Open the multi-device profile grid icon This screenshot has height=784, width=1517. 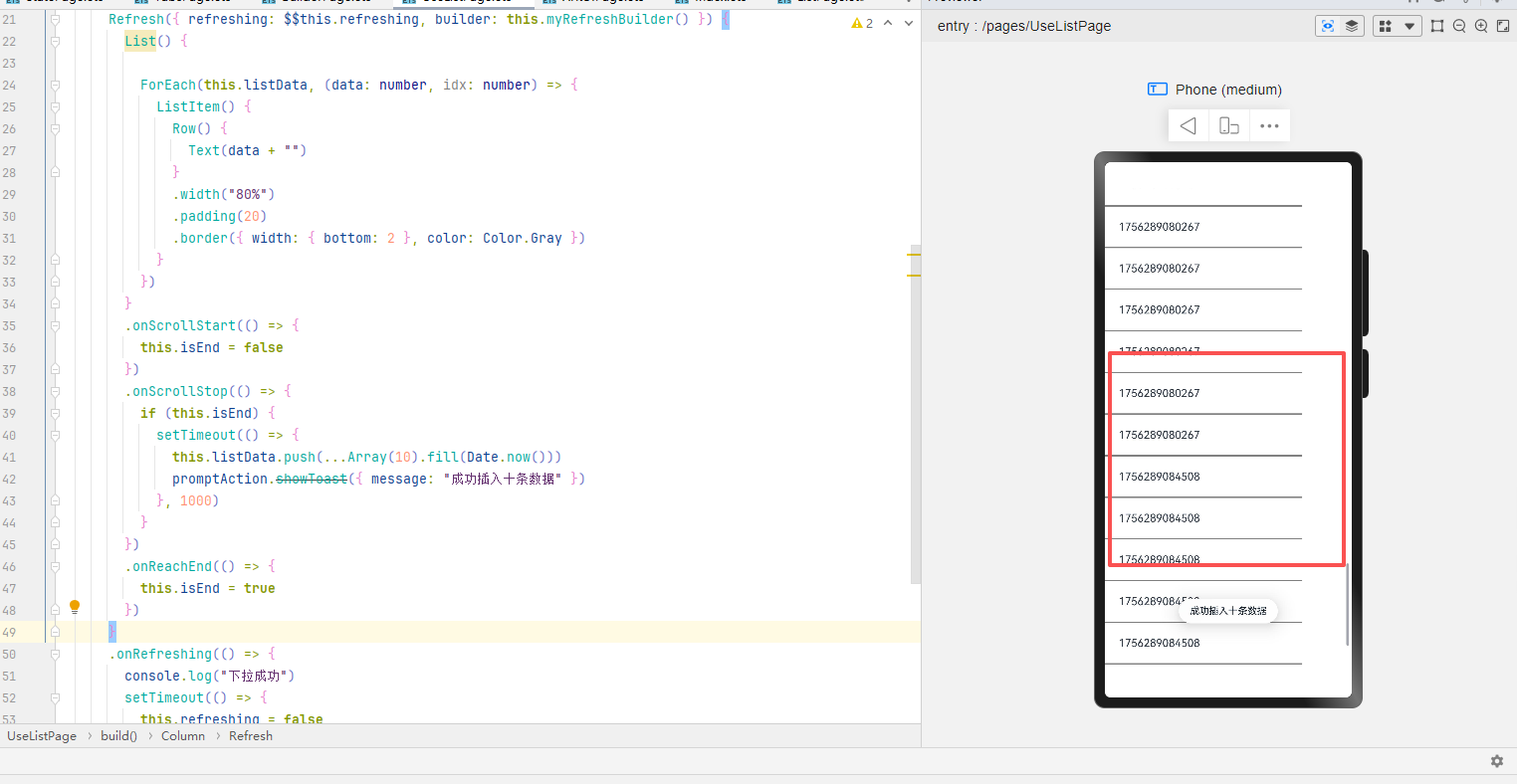click(1385, 26)
